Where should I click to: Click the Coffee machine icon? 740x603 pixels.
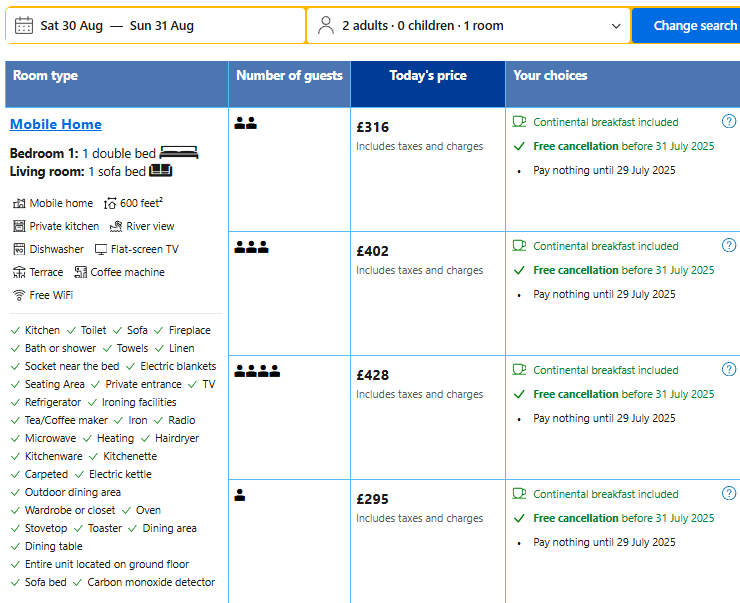81,272
